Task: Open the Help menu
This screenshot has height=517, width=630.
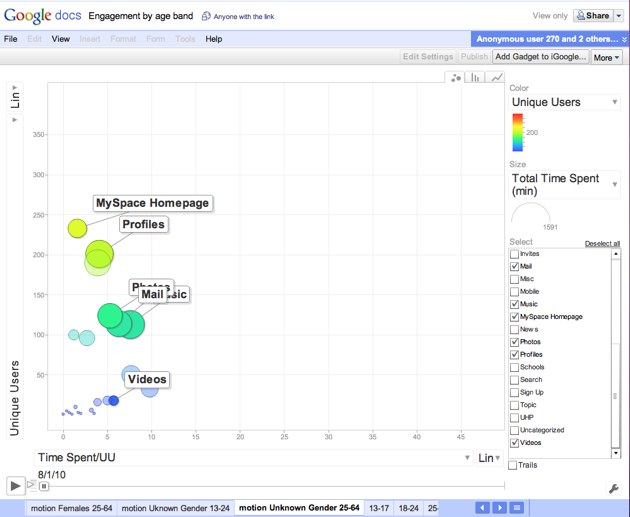Action: pos(214,39)
